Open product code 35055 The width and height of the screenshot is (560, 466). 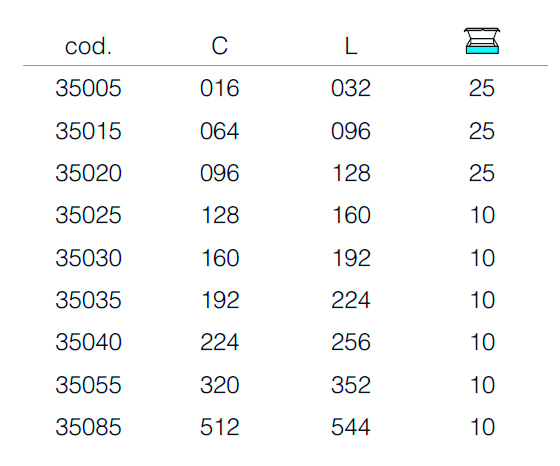tap(88, 385)
